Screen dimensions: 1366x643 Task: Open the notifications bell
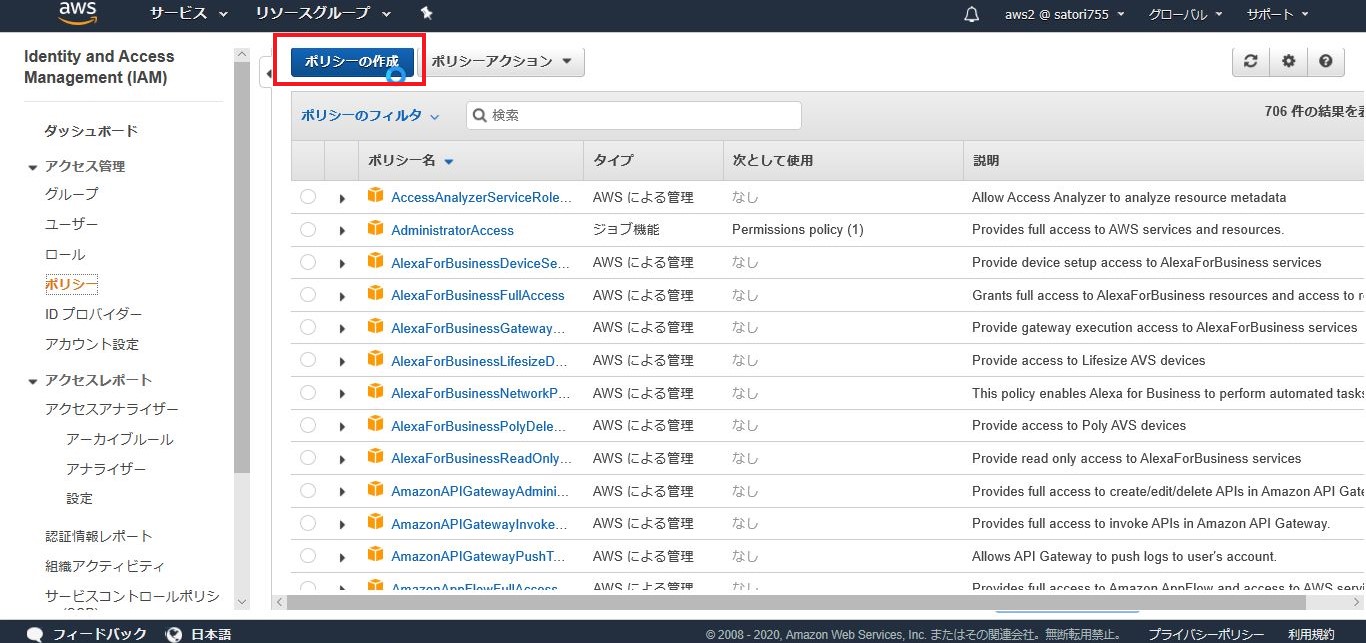tap(971, 14)
